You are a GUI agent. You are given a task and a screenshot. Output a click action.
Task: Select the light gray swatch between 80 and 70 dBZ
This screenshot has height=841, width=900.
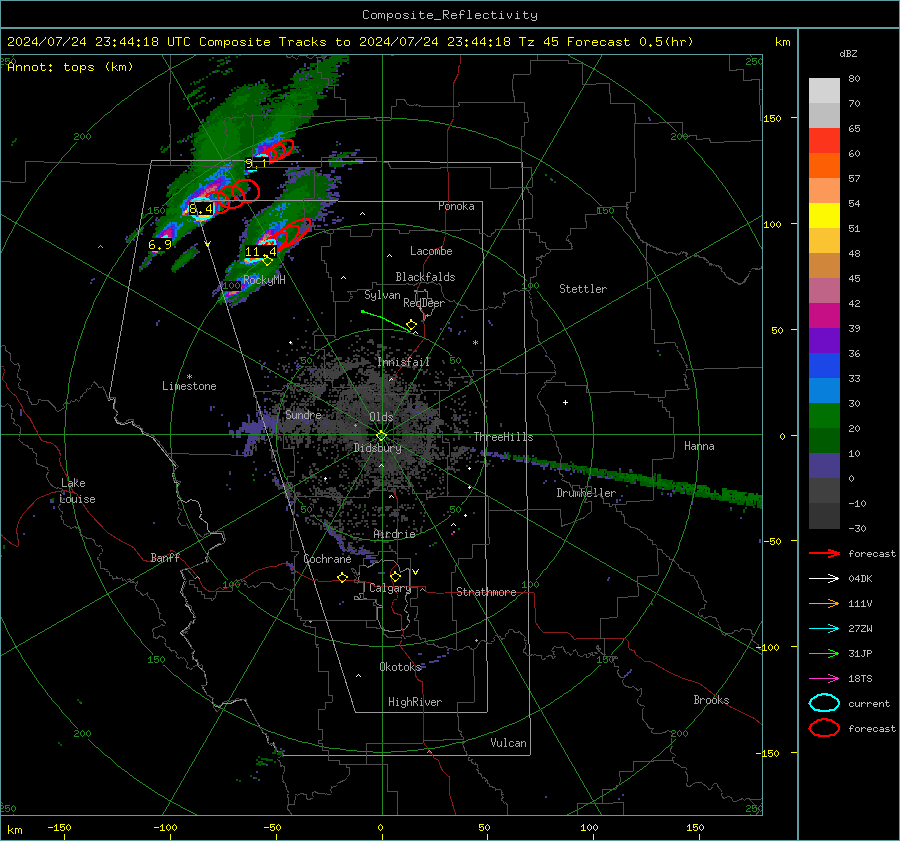click(824, 91)
